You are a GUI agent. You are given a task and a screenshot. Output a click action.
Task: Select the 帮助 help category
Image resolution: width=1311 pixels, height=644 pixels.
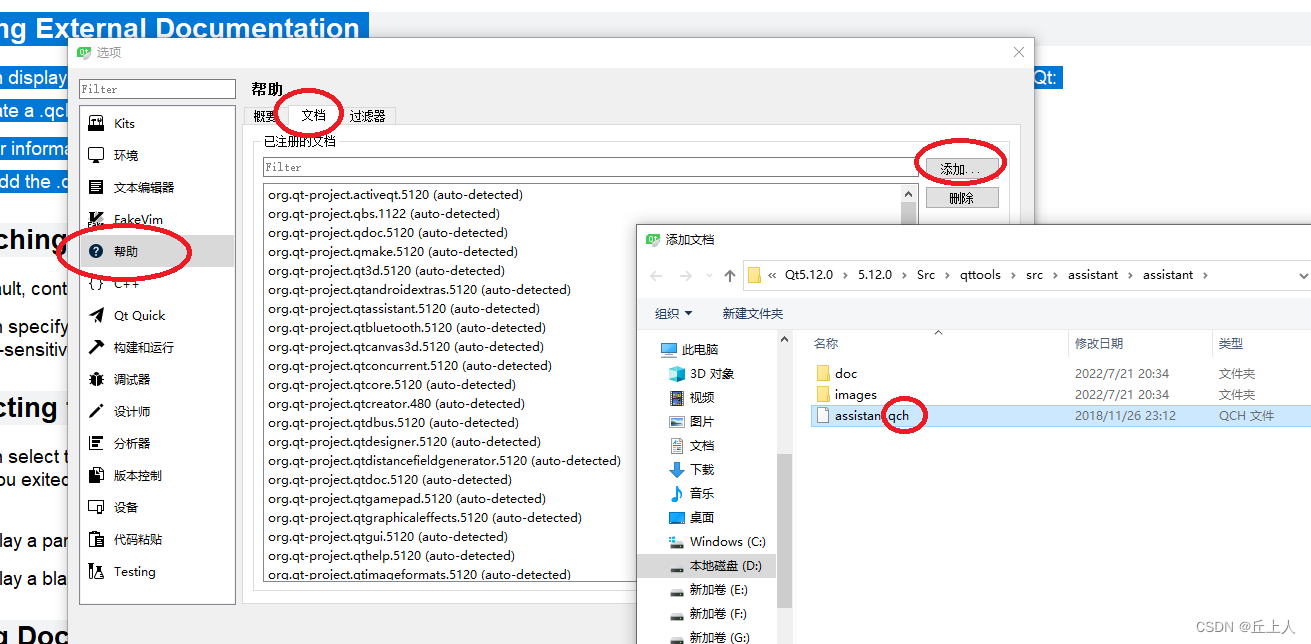[x=157, y=251]
